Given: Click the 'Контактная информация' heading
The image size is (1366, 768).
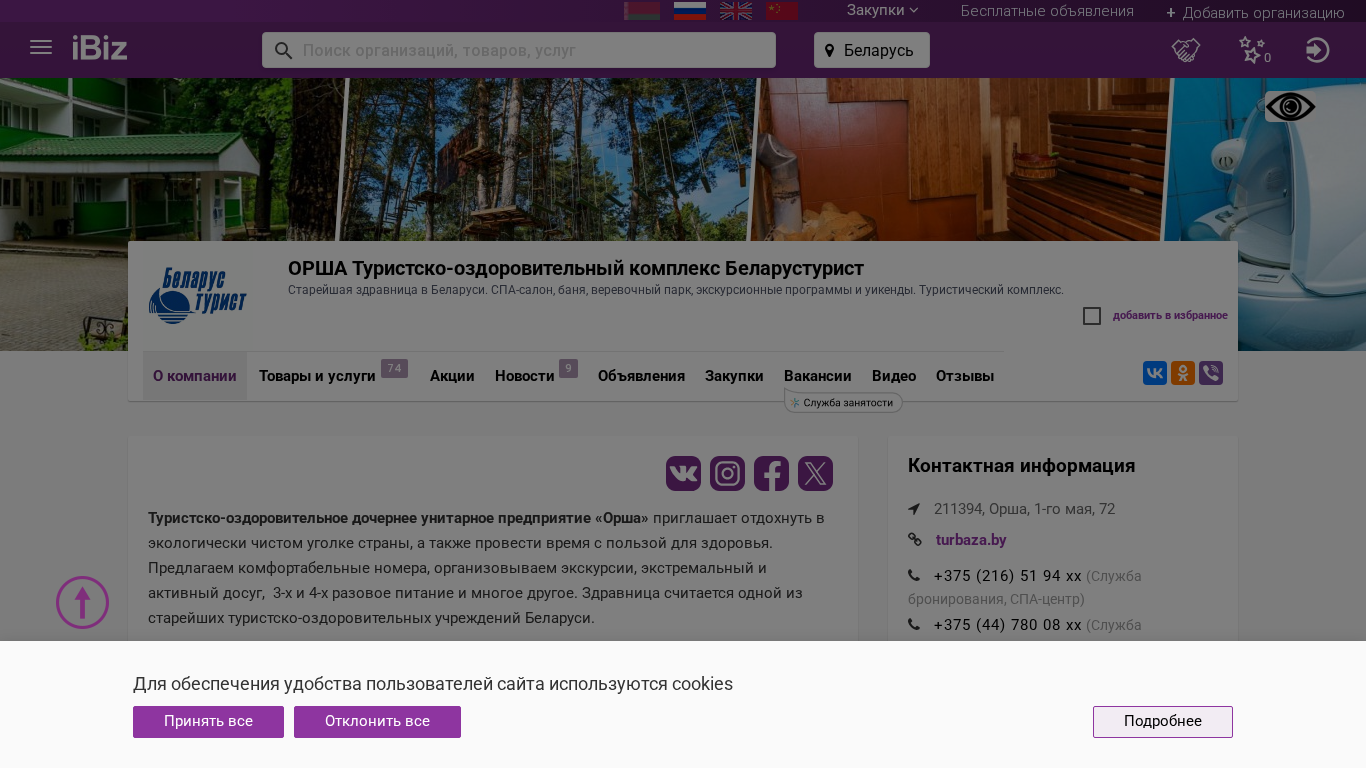Looking at the screenshot, I should tap(1021, 466).
